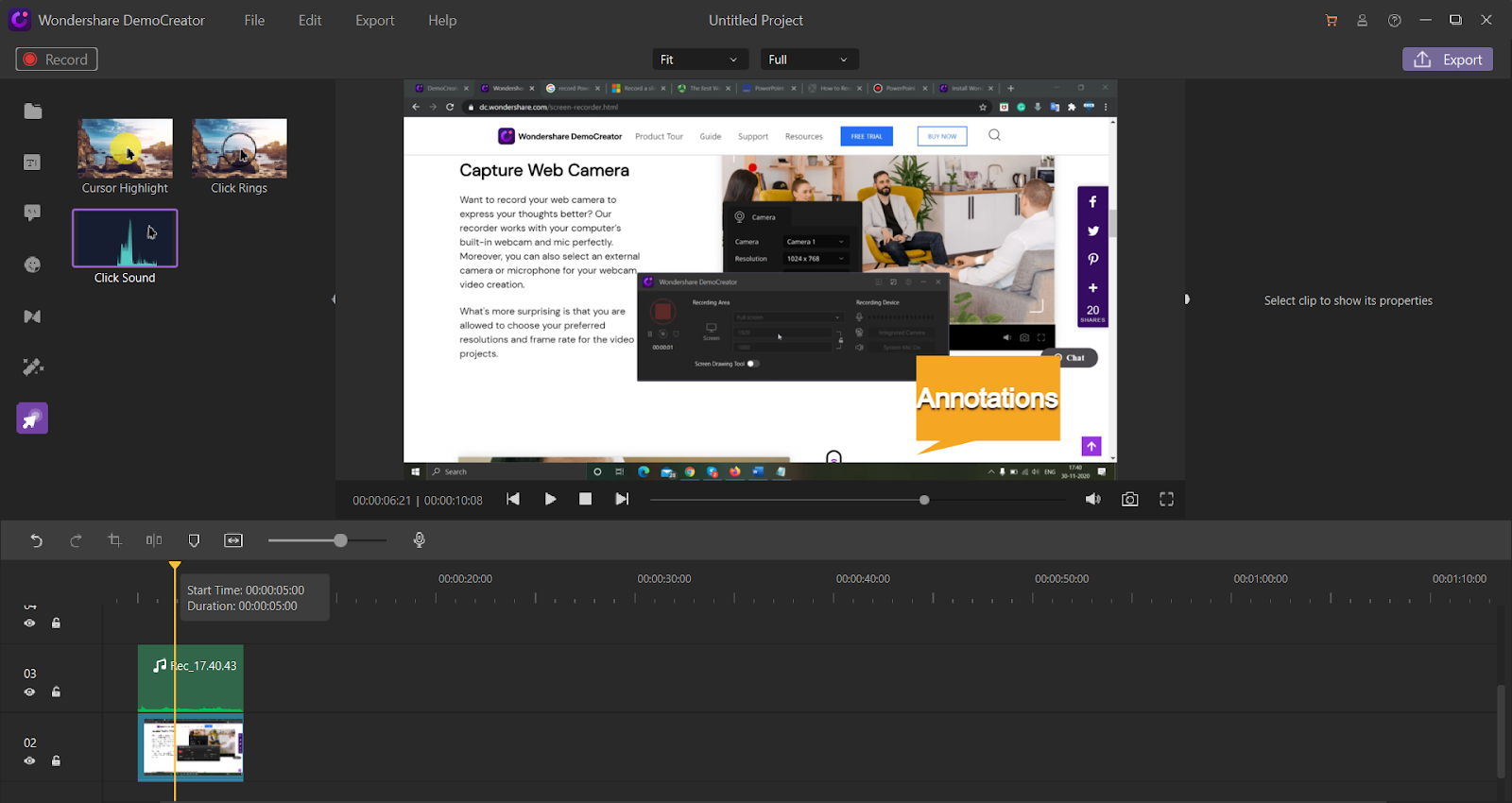Open the Edit menu
1512x803 pixels.
pyautogui.click(x=310, y=20)
